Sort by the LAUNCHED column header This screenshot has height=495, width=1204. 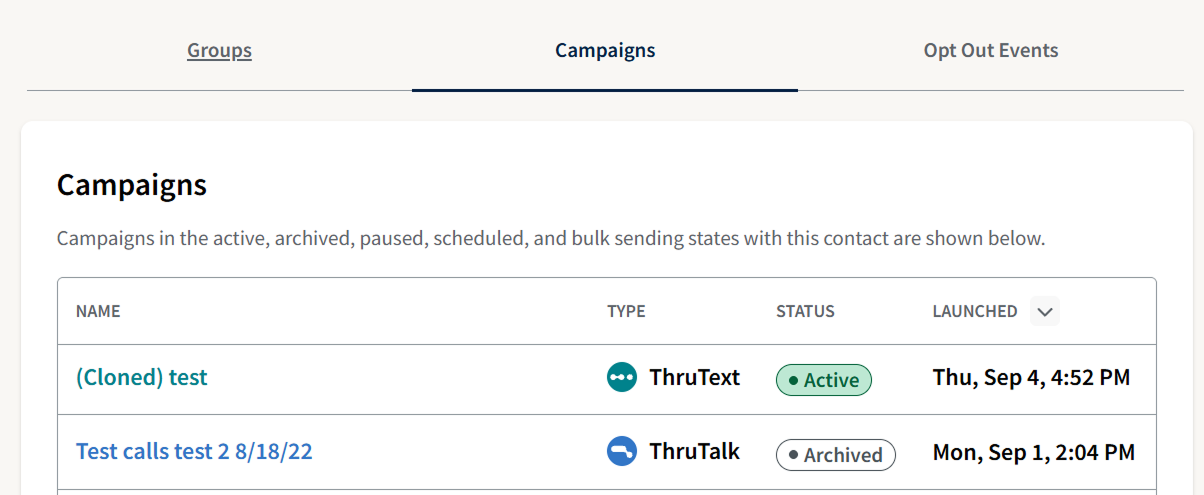click(974, 311)
